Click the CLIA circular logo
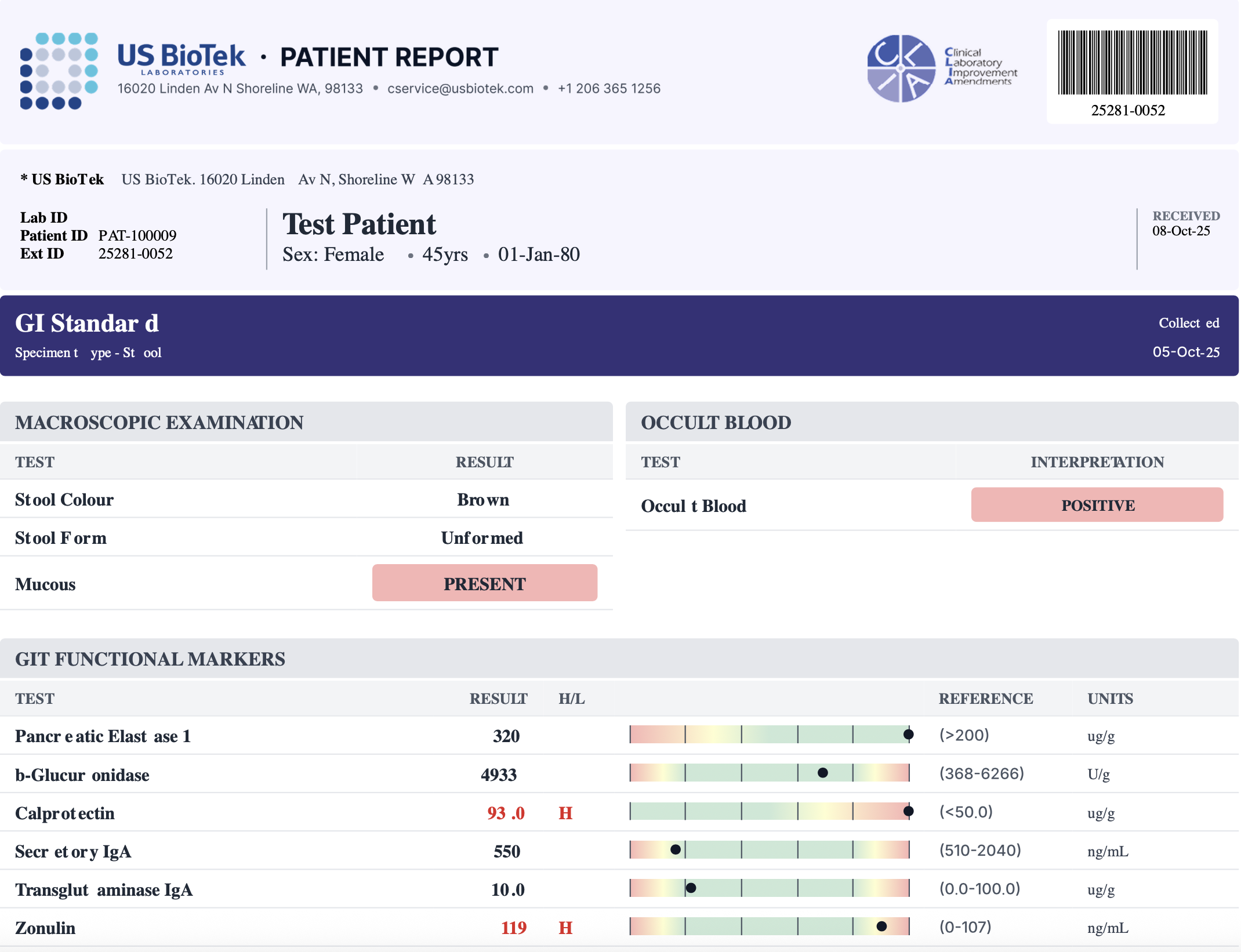 (x=901, y=68)
